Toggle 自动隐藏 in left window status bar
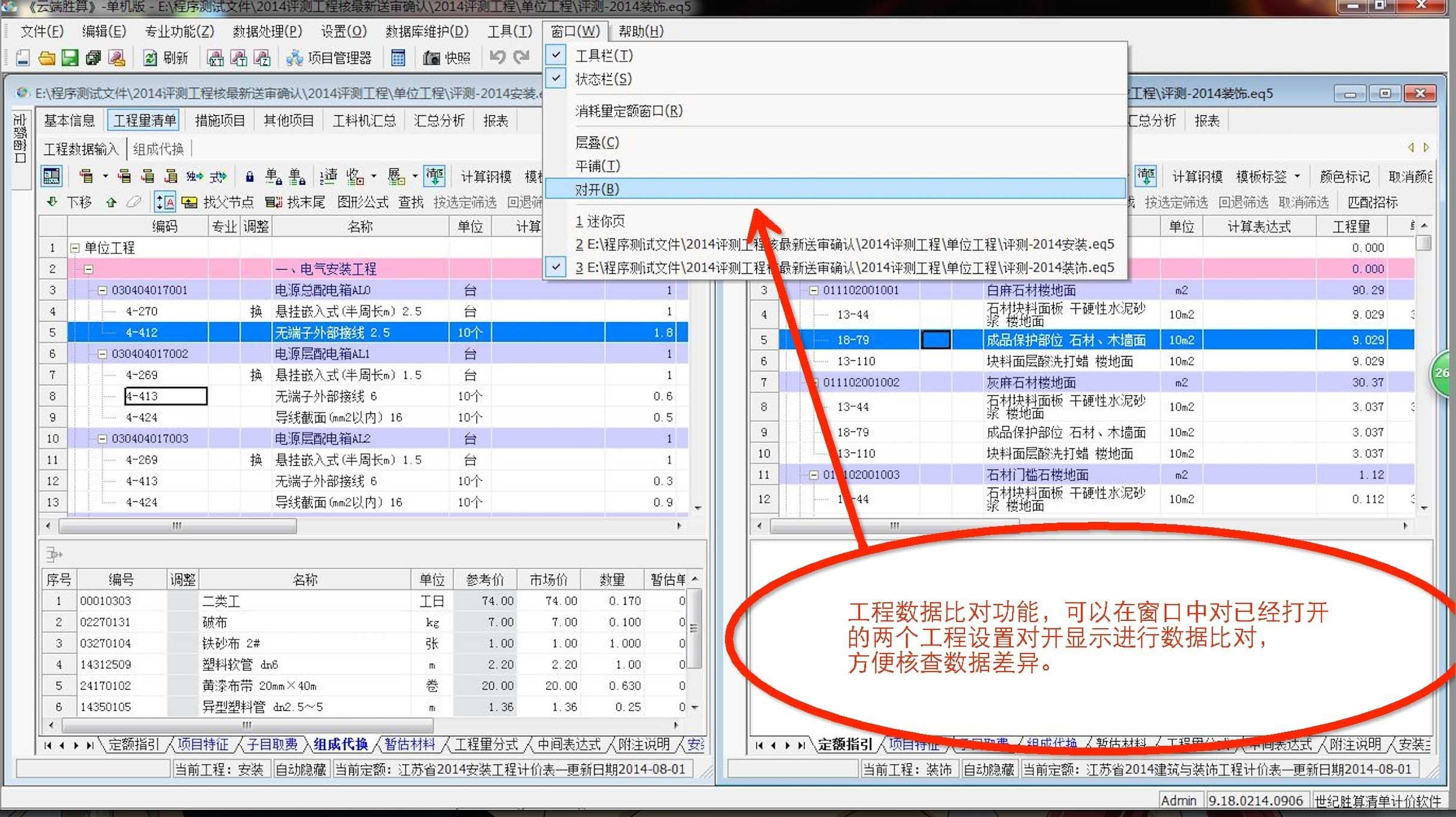 (x=300, y=769)
